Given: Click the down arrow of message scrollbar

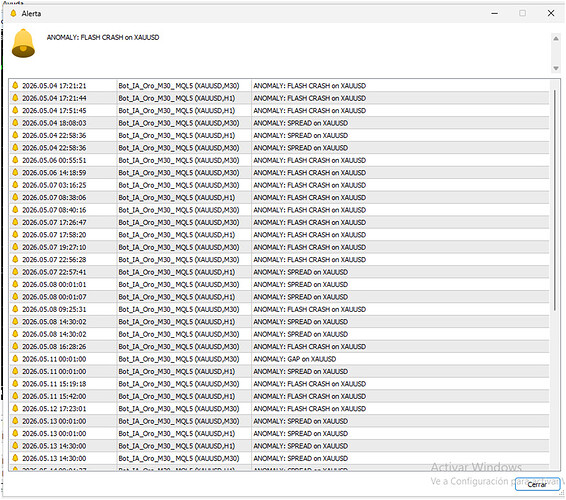Looking at the screenshot, I should pos(556,68).
